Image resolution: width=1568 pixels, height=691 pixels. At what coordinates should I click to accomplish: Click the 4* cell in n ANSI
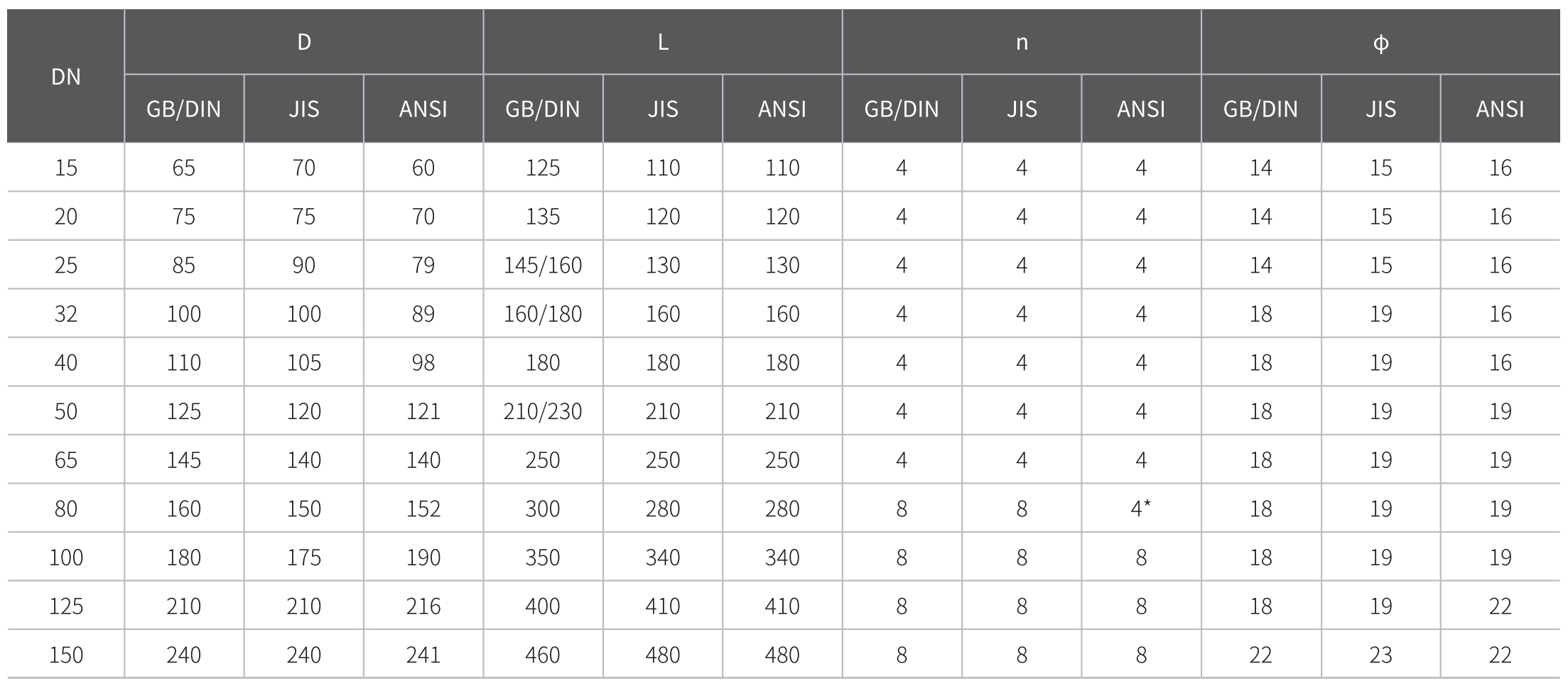[1141, 508]
